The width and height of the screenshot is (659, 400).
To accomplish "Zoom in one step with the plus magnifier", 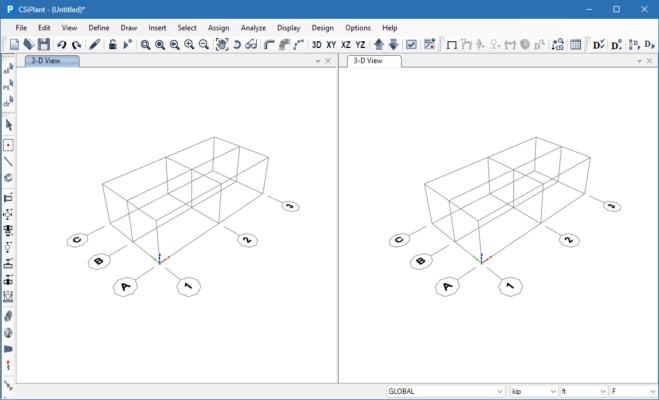I will (x=189, y=45).
